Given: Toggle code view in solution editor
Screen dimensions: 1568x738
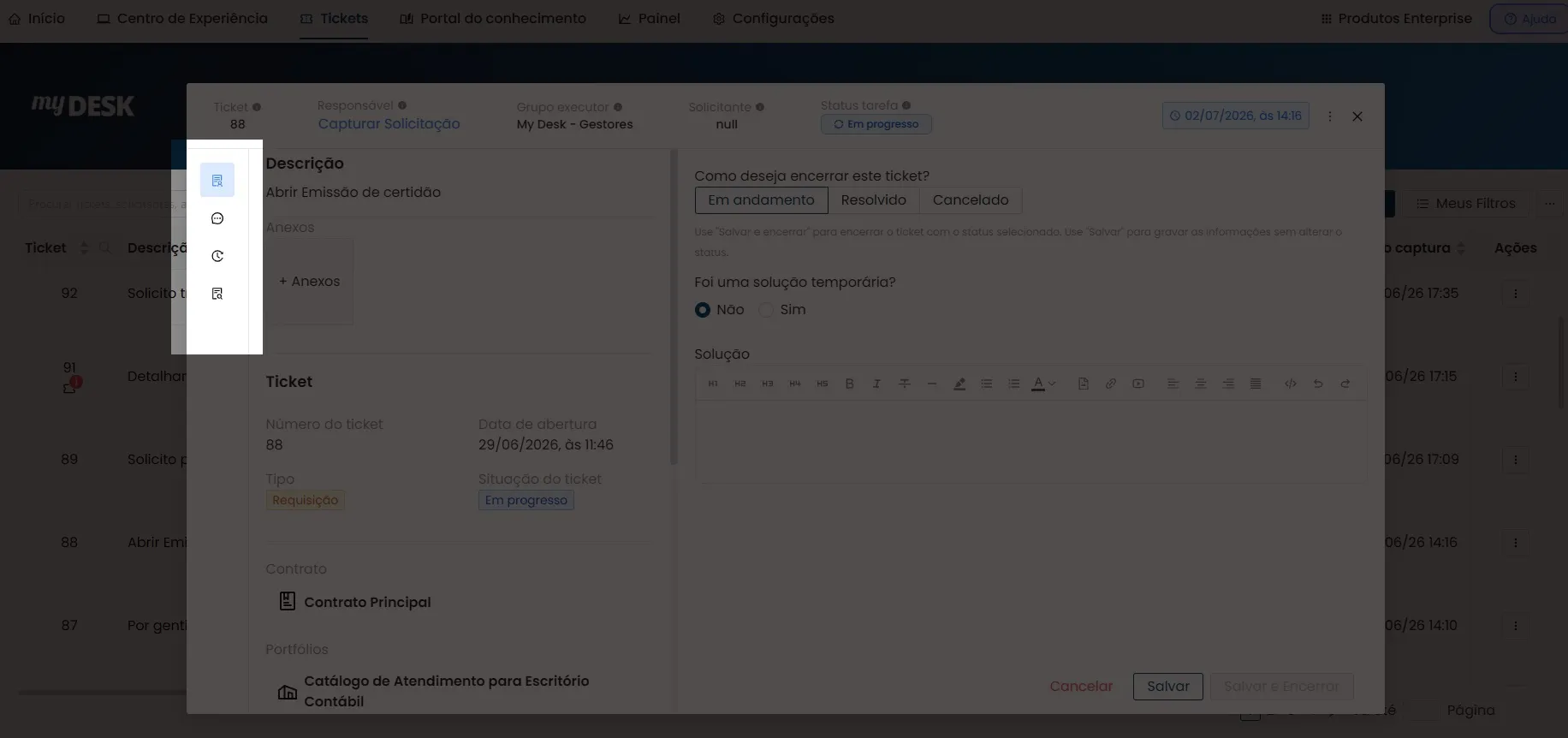Looking at the screenshot, I should pyautogui.click(x=1291, y=384).
